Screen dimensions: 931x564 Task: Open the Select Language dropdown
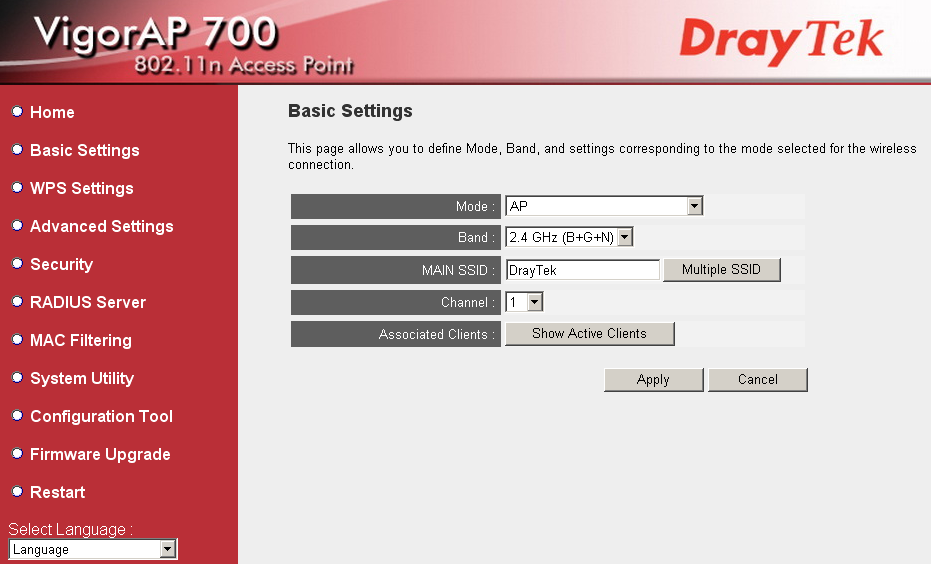click(x=93, y=549)
